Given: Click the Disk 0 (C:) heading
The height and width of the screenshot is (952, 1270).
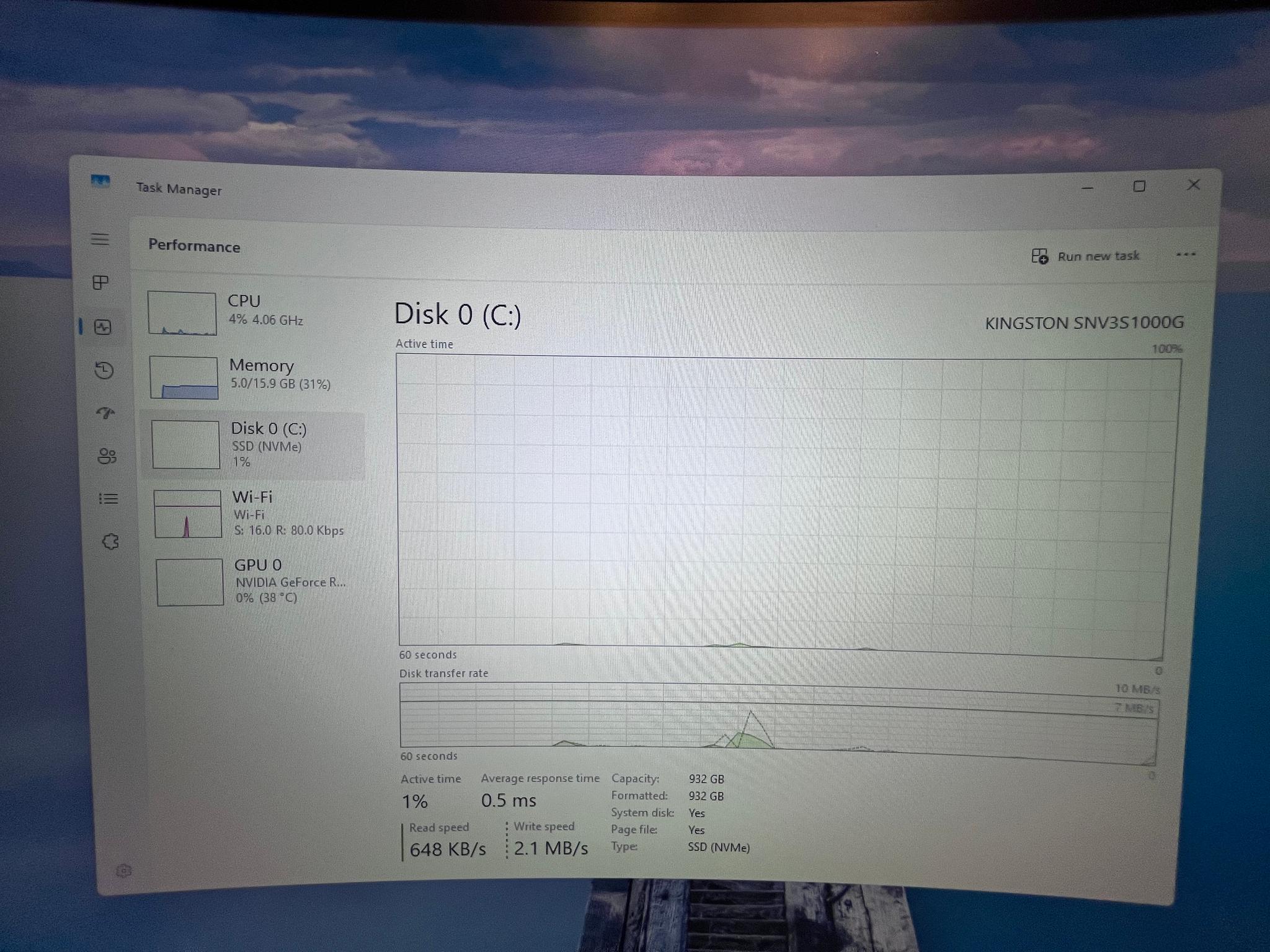Looking at the screenshot, I should tap(458, 314).
